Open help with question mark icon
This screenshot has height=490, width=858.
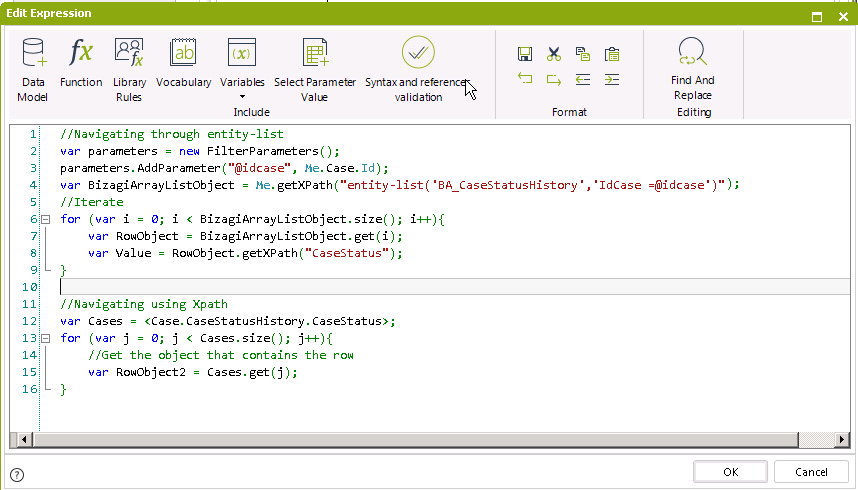pos(17,475)
